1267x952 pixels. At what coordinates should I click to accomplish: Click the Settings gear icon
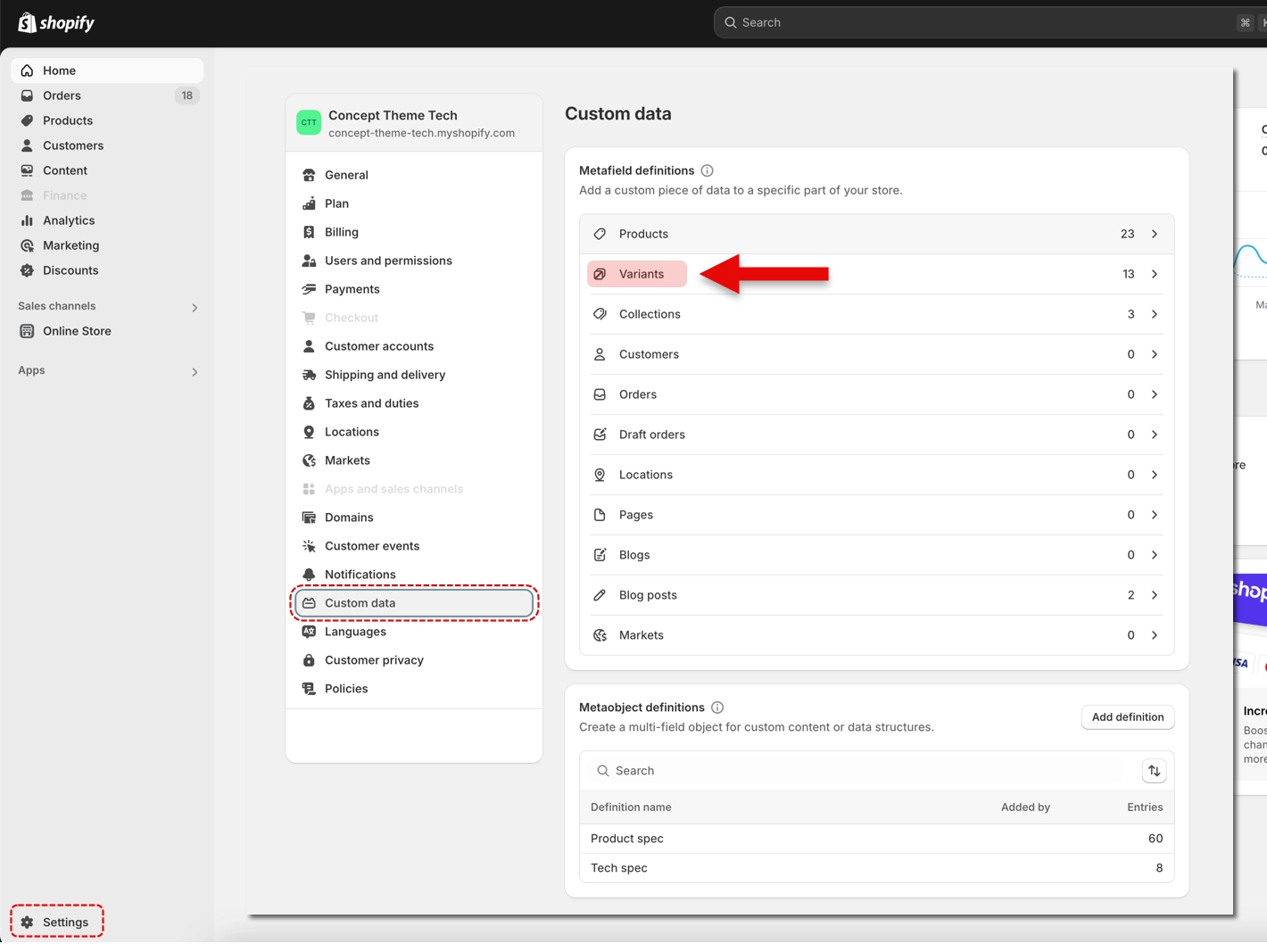pos(27,923)
